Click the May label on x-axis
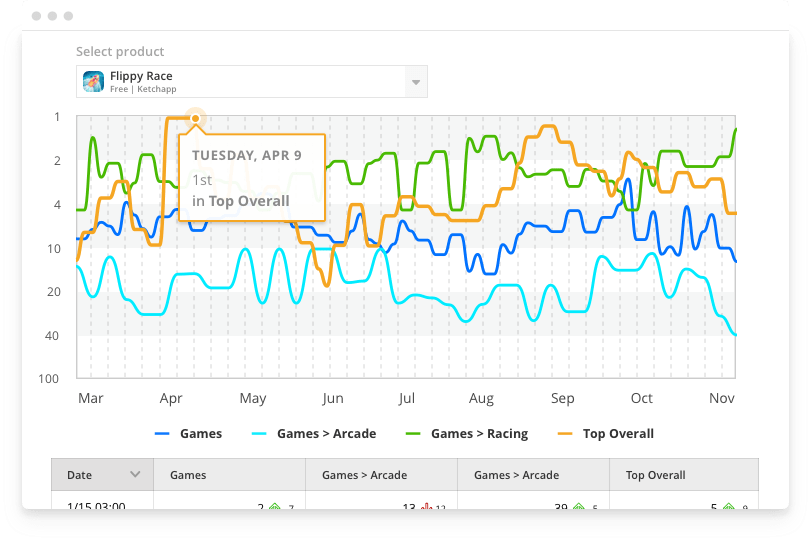Viewport: 811px width, 541px height. point(253,398)
